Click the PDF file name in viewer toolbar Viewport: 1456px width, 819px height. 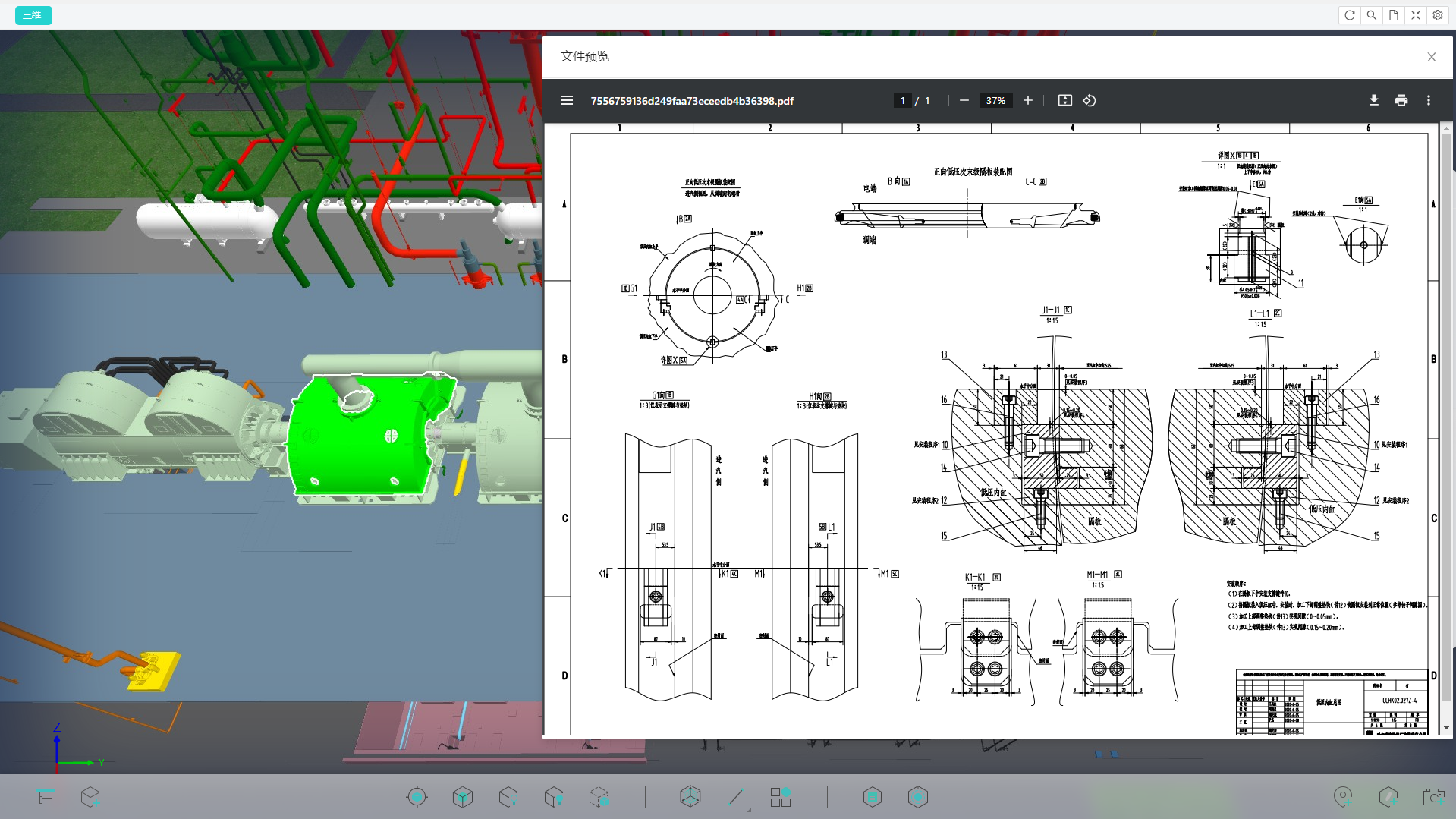[x=692, y=101]
